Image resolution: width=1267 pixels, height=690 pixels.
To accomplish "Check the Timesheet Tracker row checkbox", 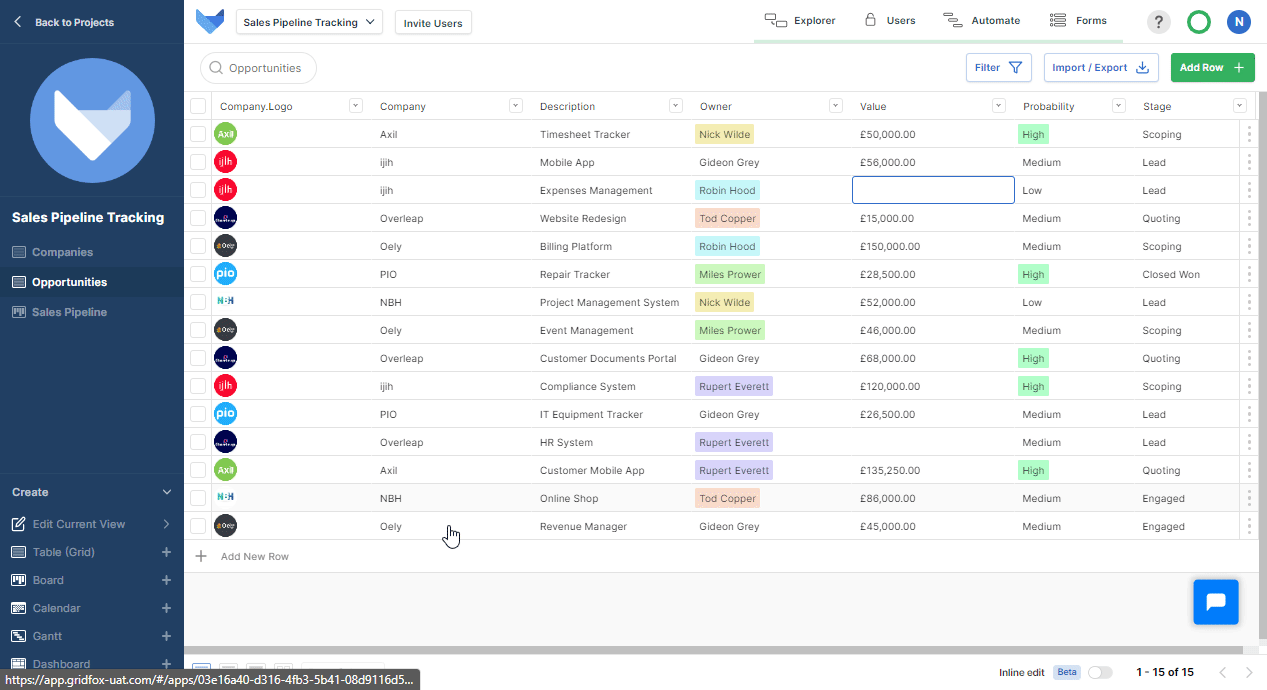I will (x=198, y=134).
